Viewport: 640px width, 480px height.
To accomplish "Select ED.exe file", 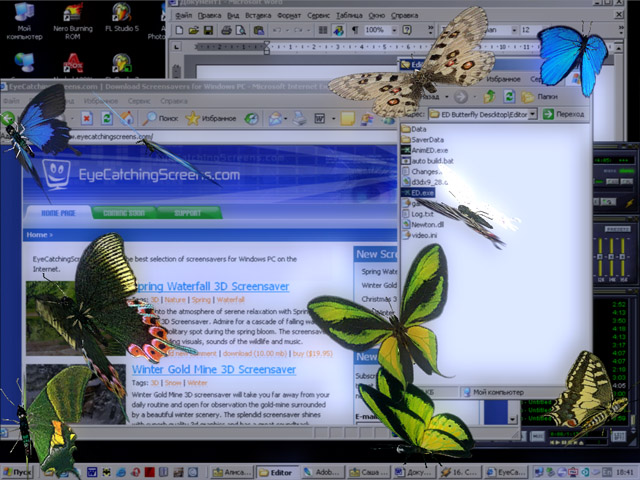I will tap(418, 193).
